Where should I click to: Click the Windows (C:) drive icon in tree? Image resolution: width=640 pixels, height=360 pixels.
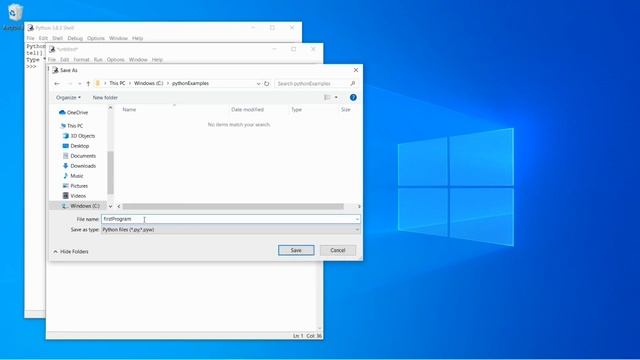point(65,206)
